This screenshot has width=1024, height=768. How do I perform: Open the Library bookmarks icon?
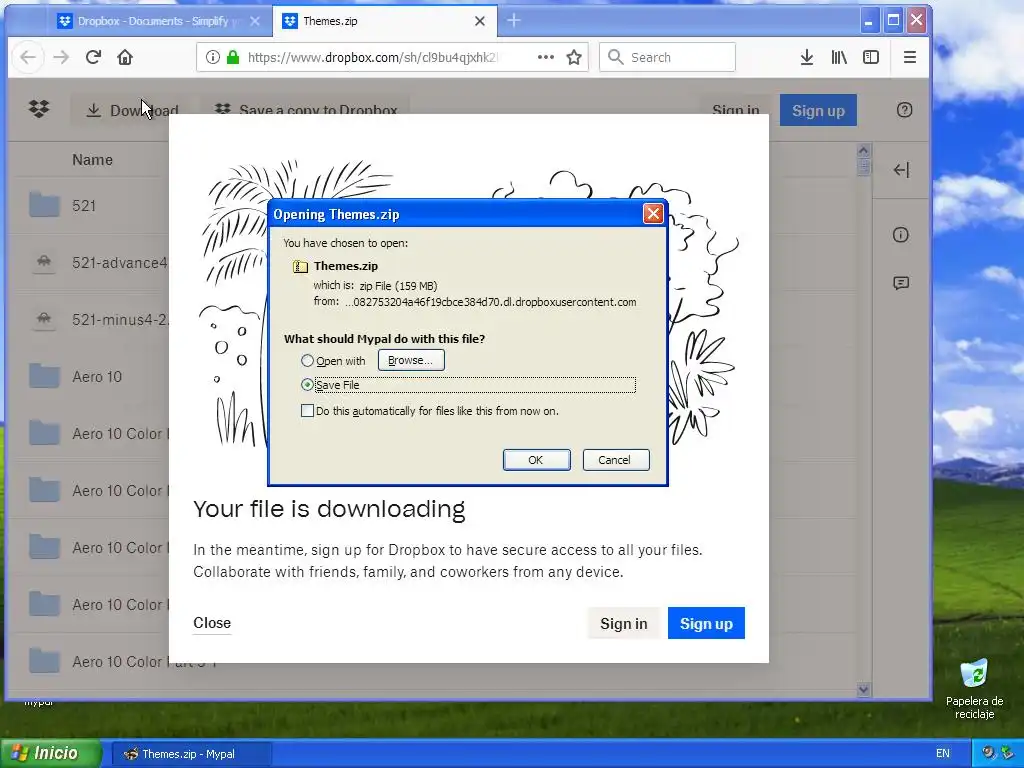[839, 57]
